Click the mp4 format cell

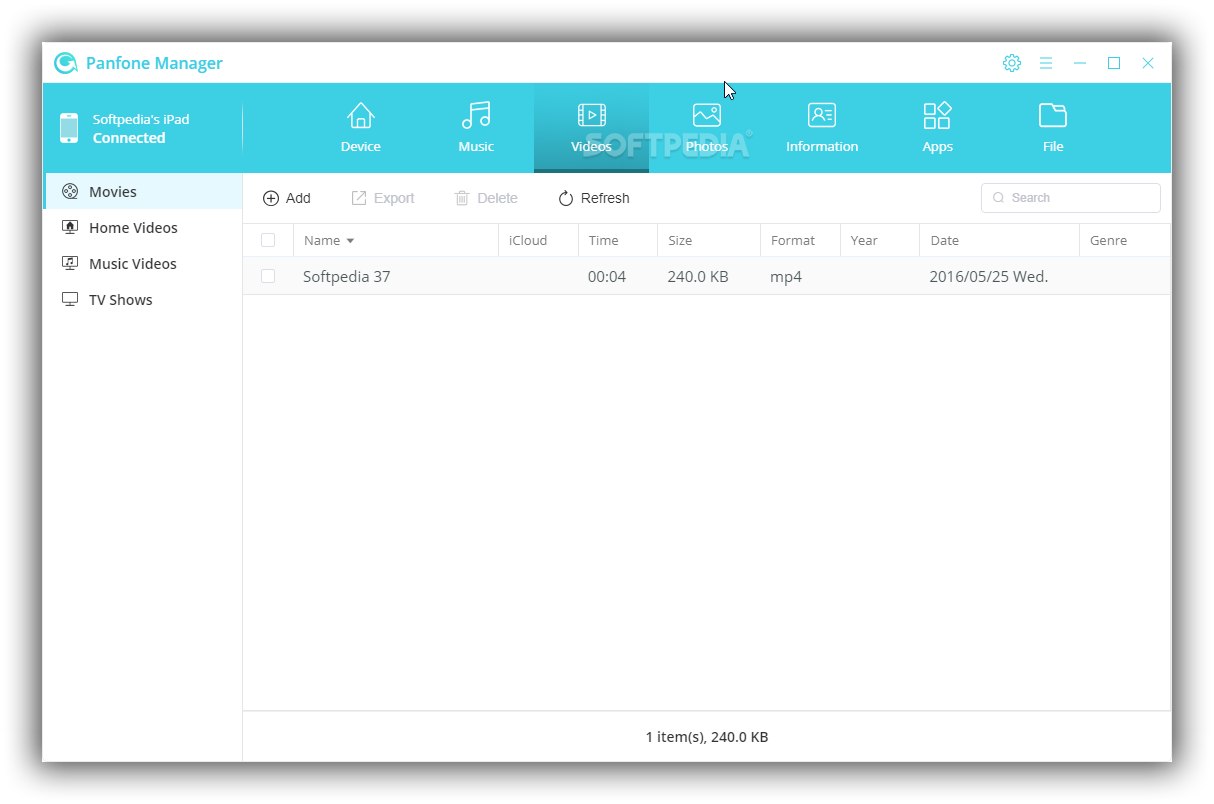coord(786,277)
